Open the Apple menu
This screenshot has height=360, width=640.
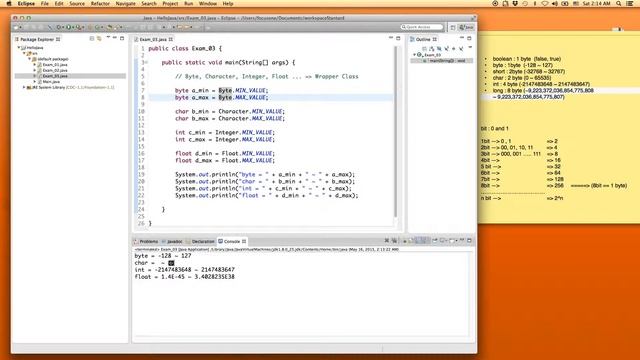tap(9, 4)
